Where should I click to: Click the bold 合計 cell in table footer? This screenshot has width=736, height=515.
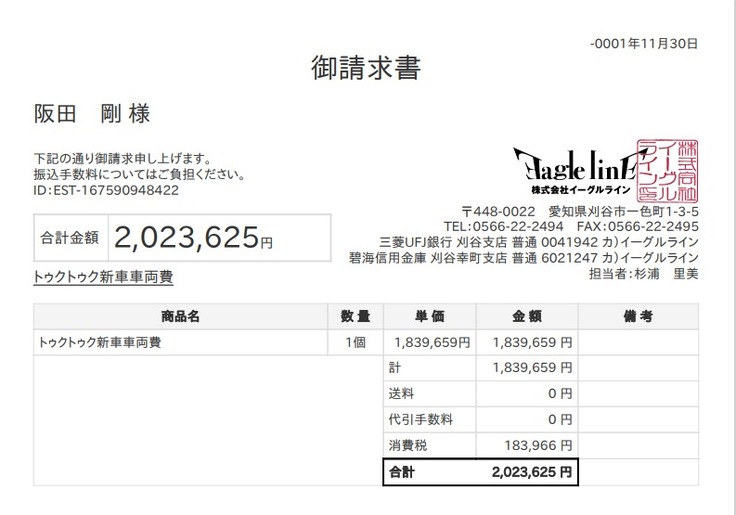[401, 471]
